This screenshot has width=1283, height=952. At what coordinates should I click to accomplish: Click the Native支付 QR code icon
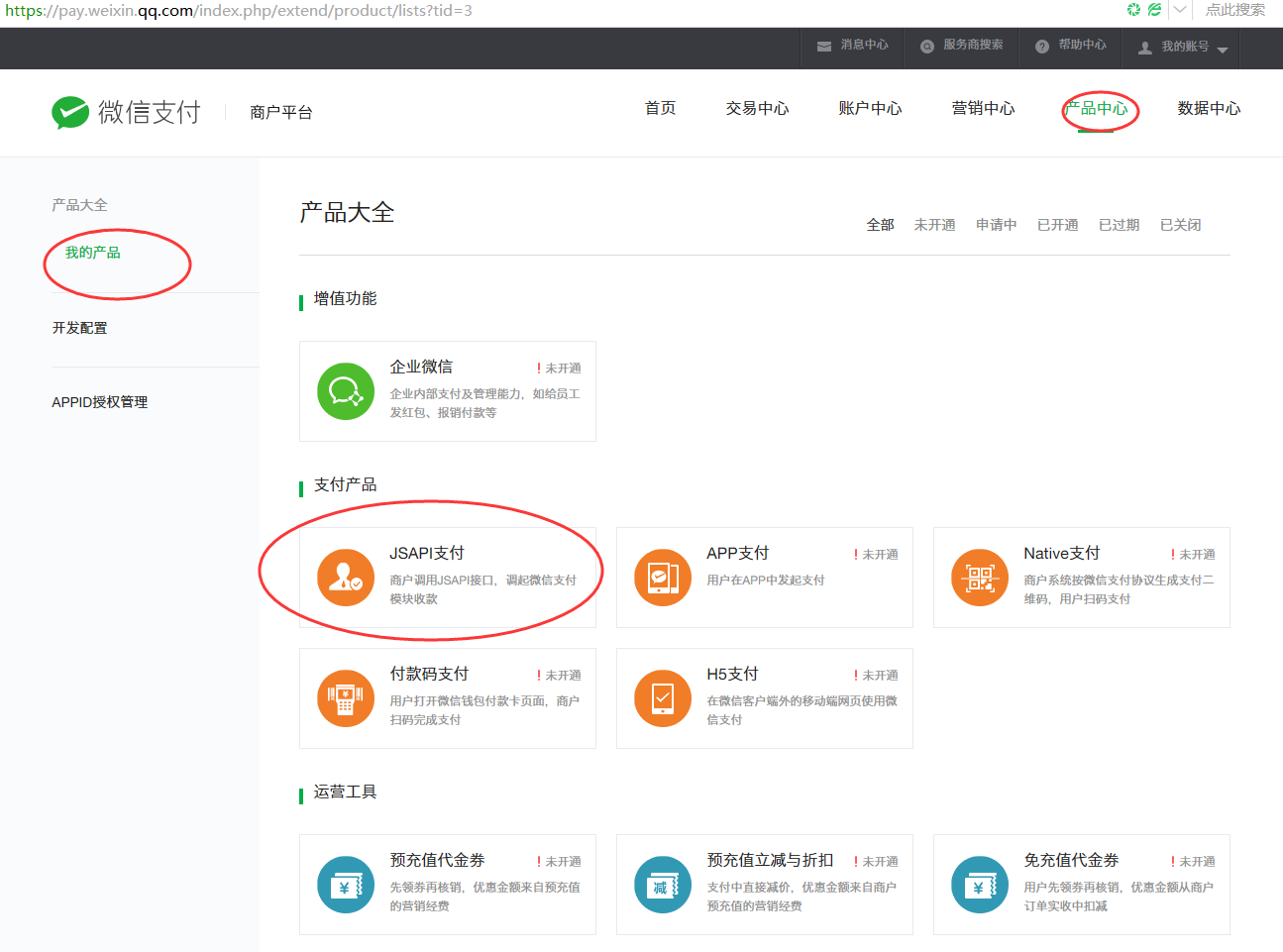point(980,578)
